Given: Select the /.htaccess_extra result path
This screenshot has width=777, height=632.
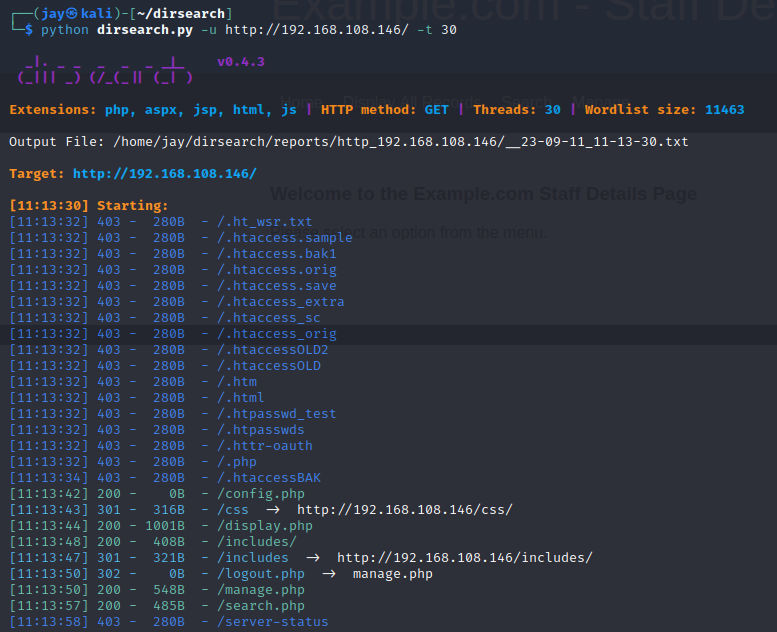Looking at the screenshot, I should (280, 301).
